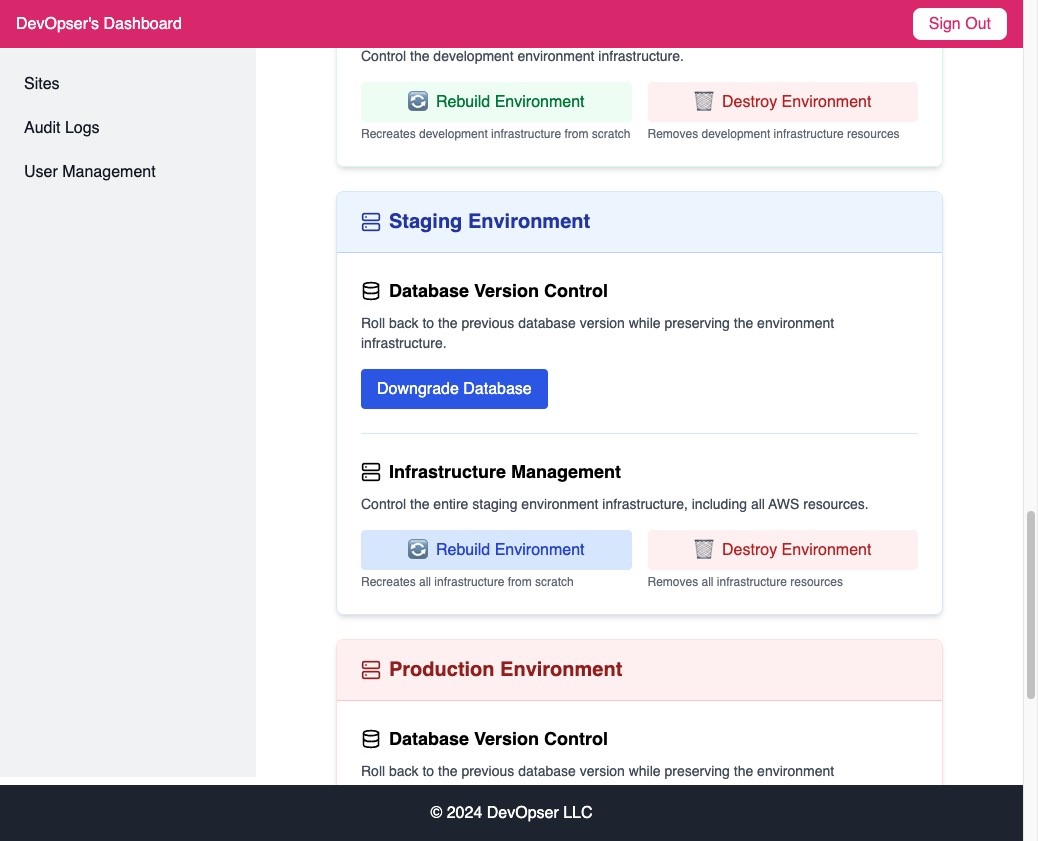This screenshot has height=841, width=1038.
Task: Click the green development Rebuild Environment button
Action: point(496,102)
